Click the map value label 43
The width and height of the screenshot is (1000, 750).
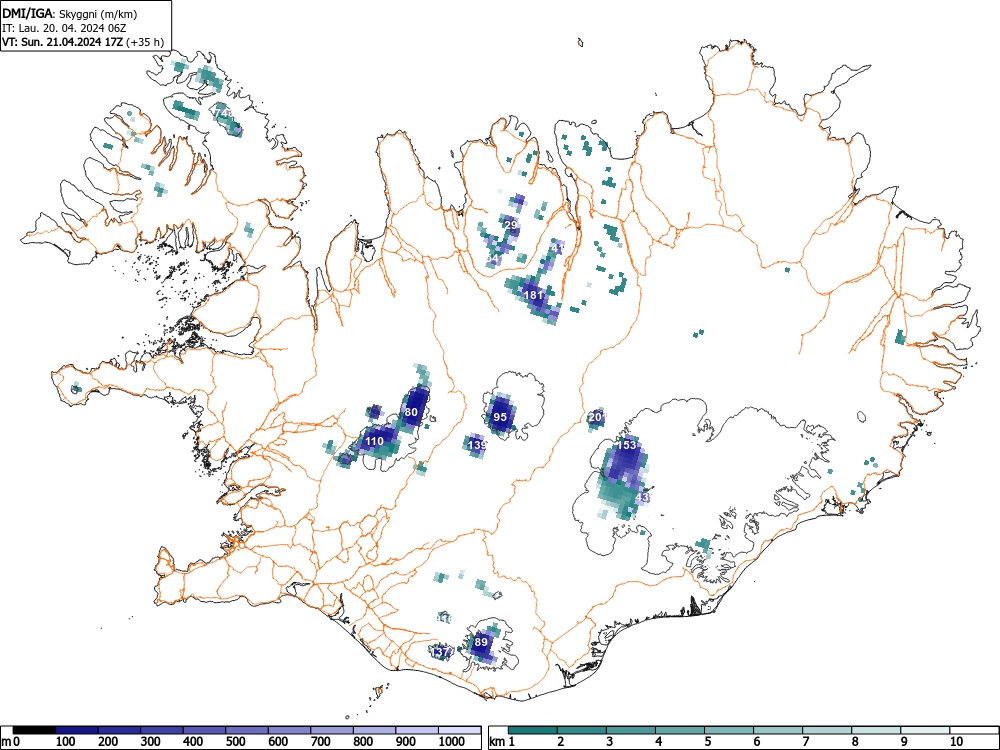coord(642,497)
